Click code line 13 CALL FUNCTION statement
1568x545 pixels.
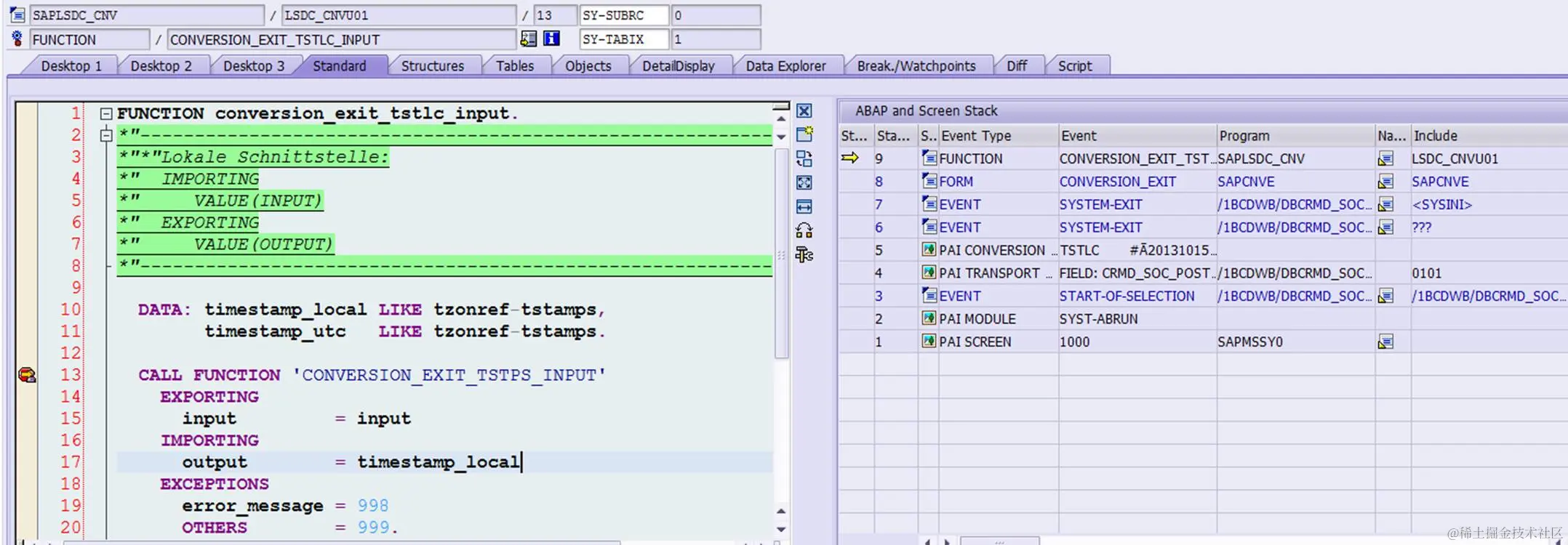372,375
